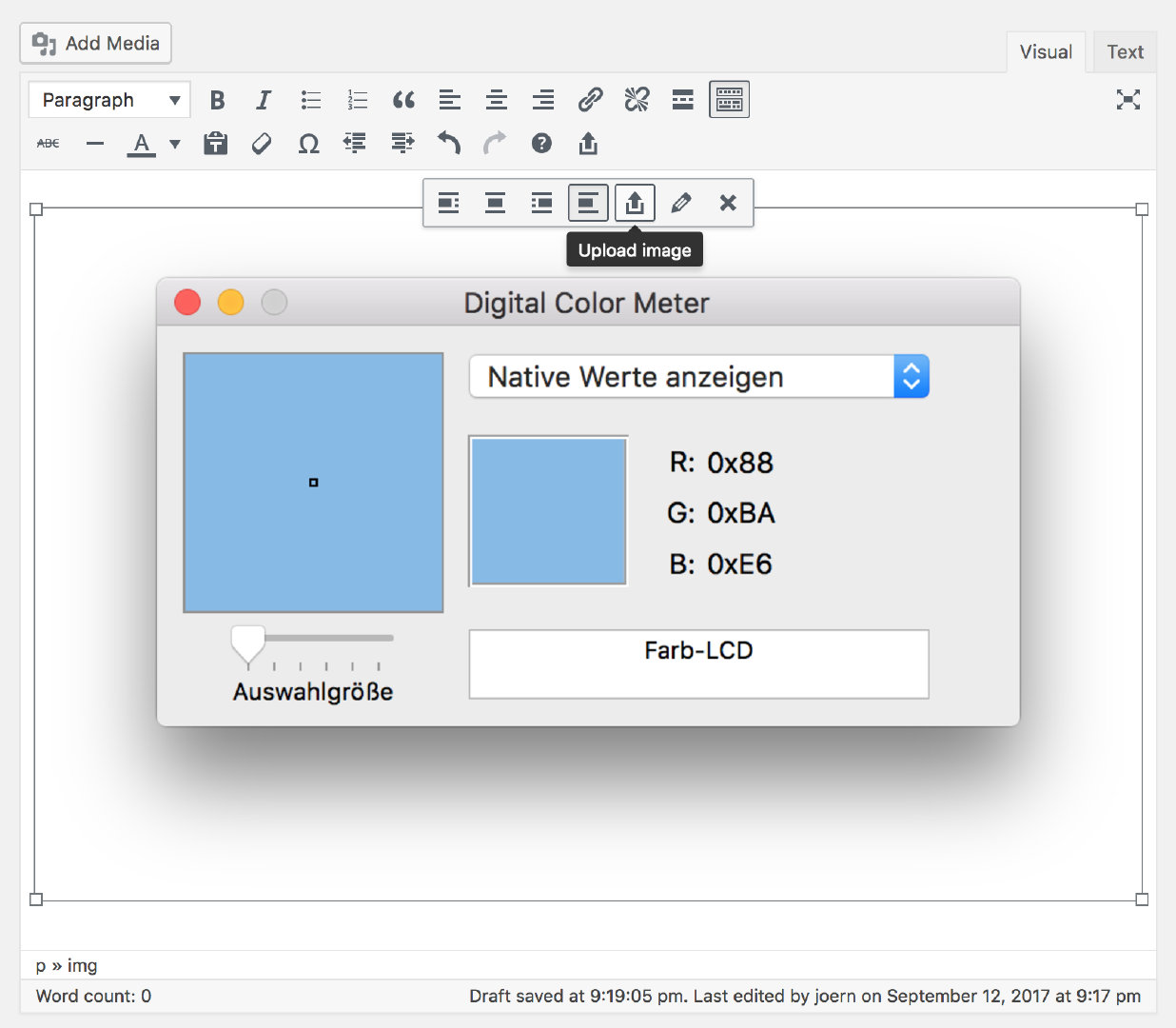The width and height of the screenshot is (1176, 1028).
Task: Switch to the Text editor tab
Action: point(1125,52)
